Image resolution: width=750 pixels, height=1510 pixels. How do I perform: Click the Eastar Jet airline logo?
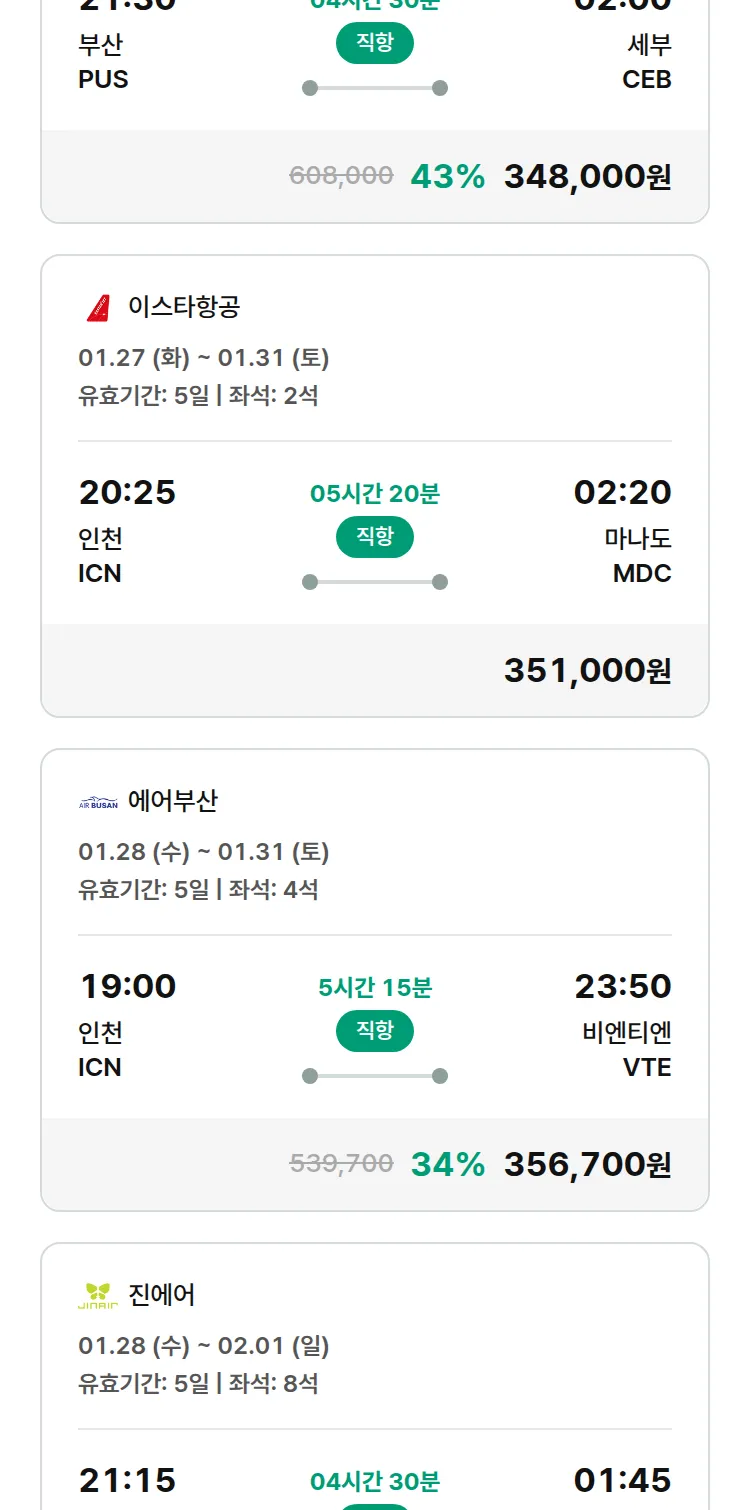point(98,307)
